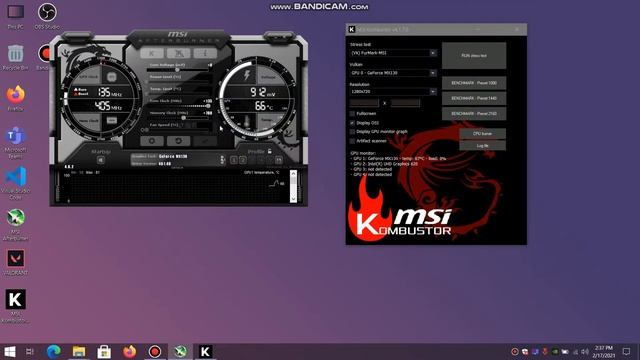Open Task View on the taskbar
The height and width of the screenshot is (360, 640).
tap(30, 351)
